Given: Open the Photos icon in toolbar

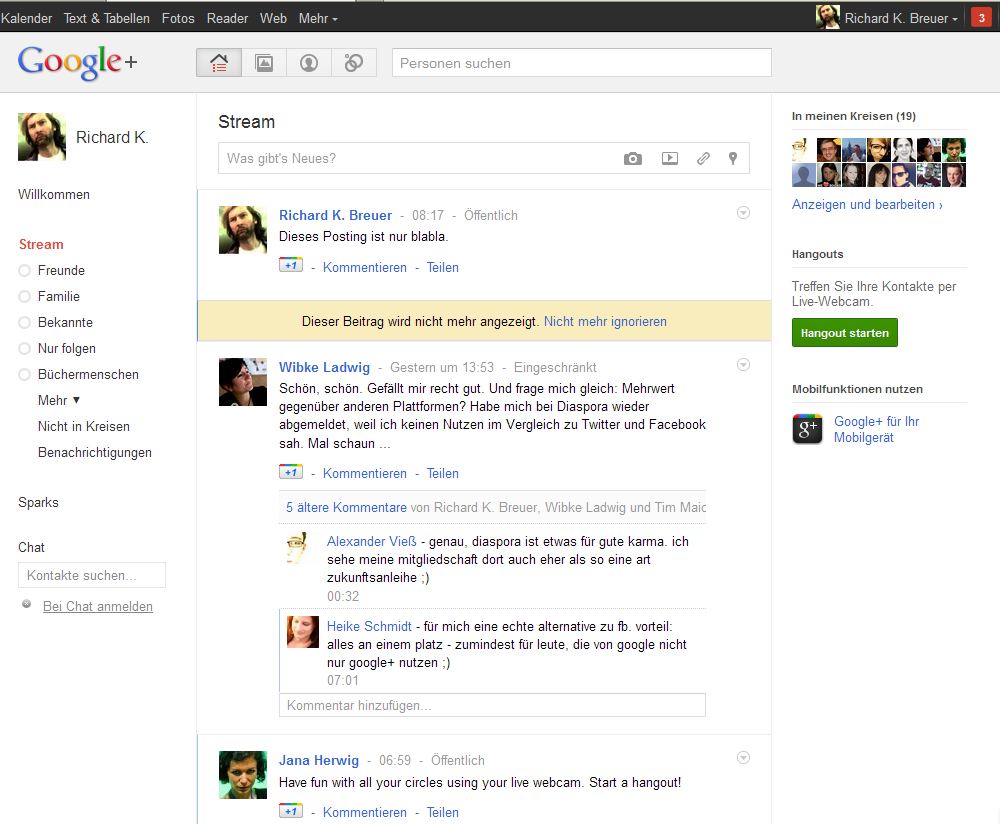Looking at the screenshot, I should (264, 63).
